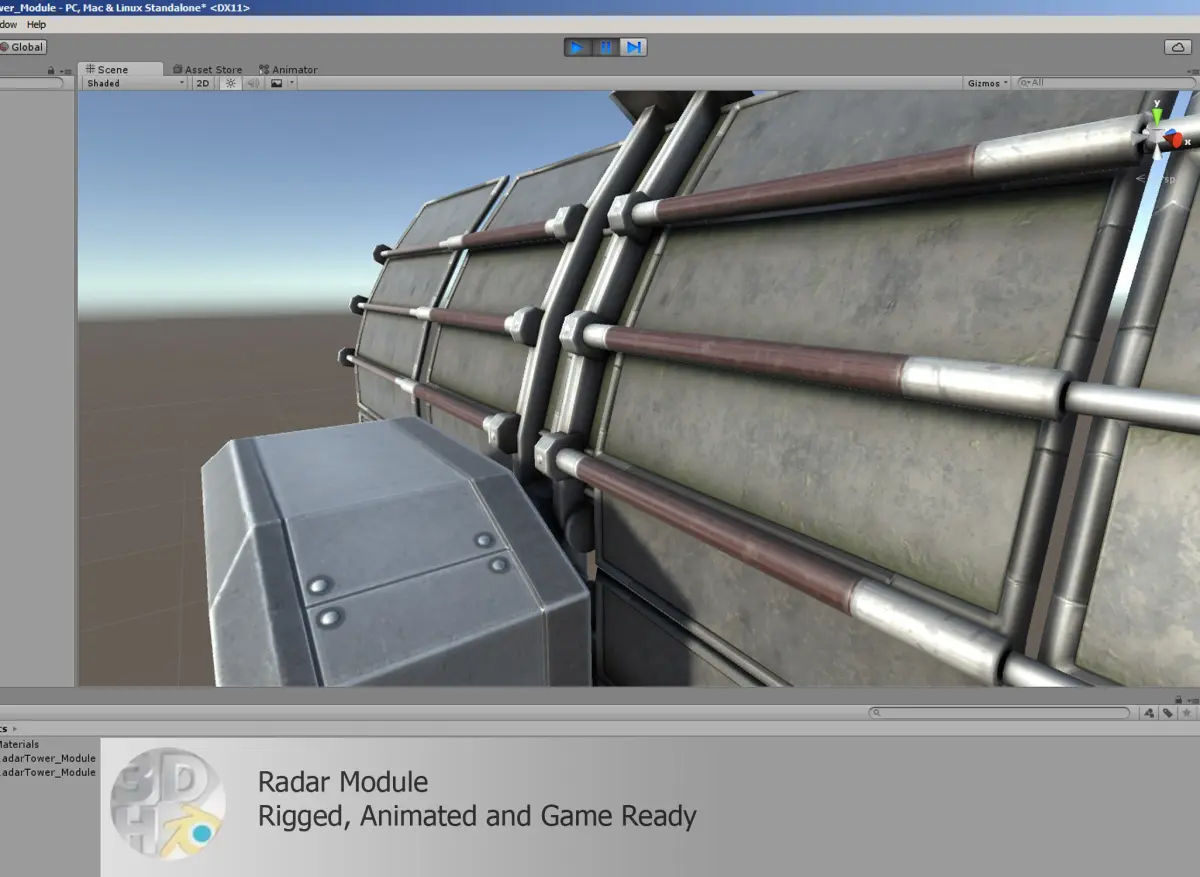The image size is (1200, 877).
Task: Click the lock icon of the left panel
Action: click(x=51, y=70)
